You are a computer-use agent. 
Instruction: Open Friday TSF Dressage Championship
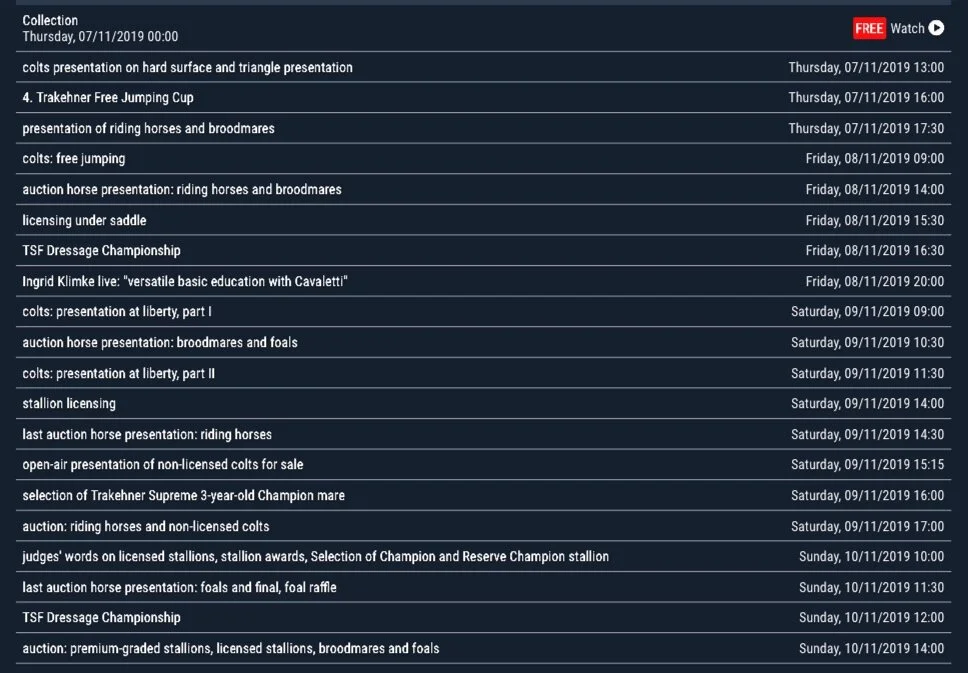[x=483, y=251]
